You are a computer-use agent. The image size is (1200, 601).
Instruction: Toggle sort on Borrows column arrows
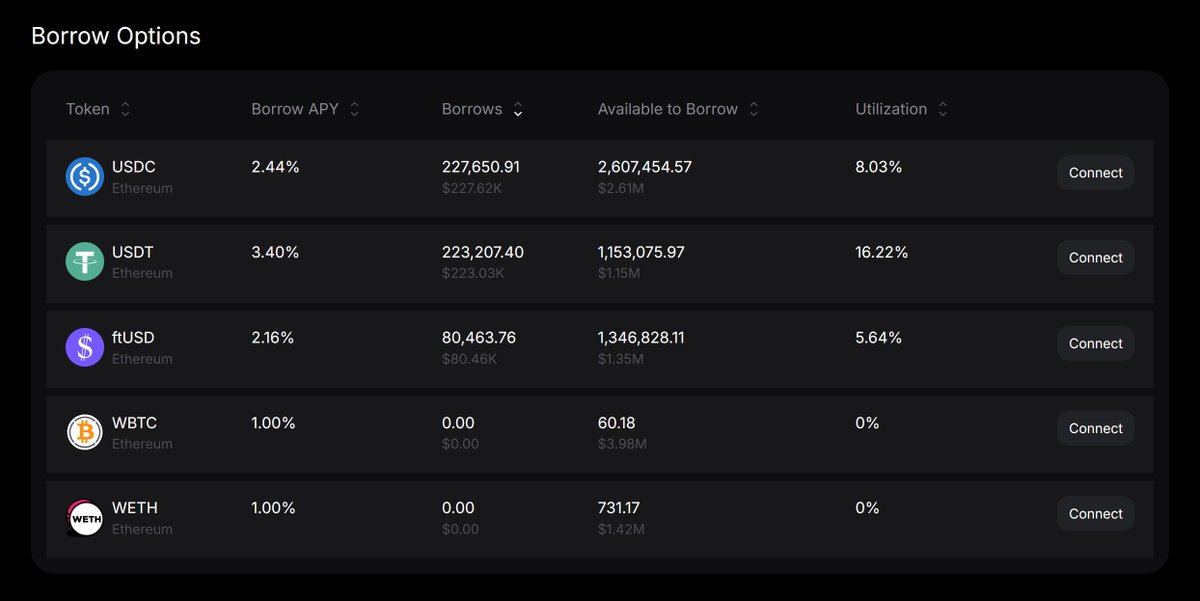[x=518, y=109]
